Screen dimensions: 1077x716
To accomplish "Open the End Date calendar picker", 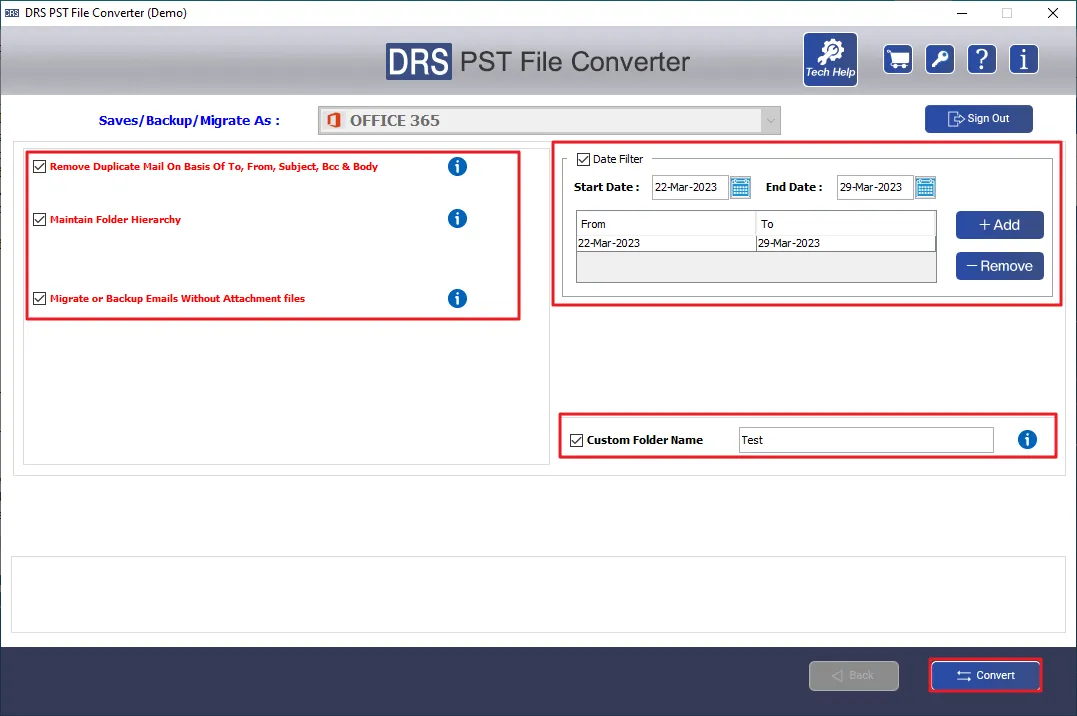I will point(925,187).
